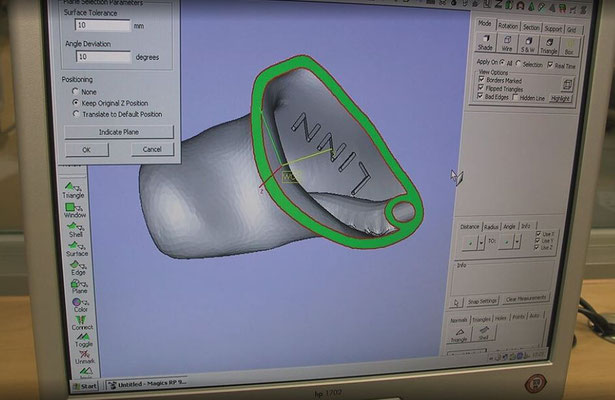Click the Indicate Plane button
The height and width of the screenshot is (400, 615).
[x=118, y=132]
